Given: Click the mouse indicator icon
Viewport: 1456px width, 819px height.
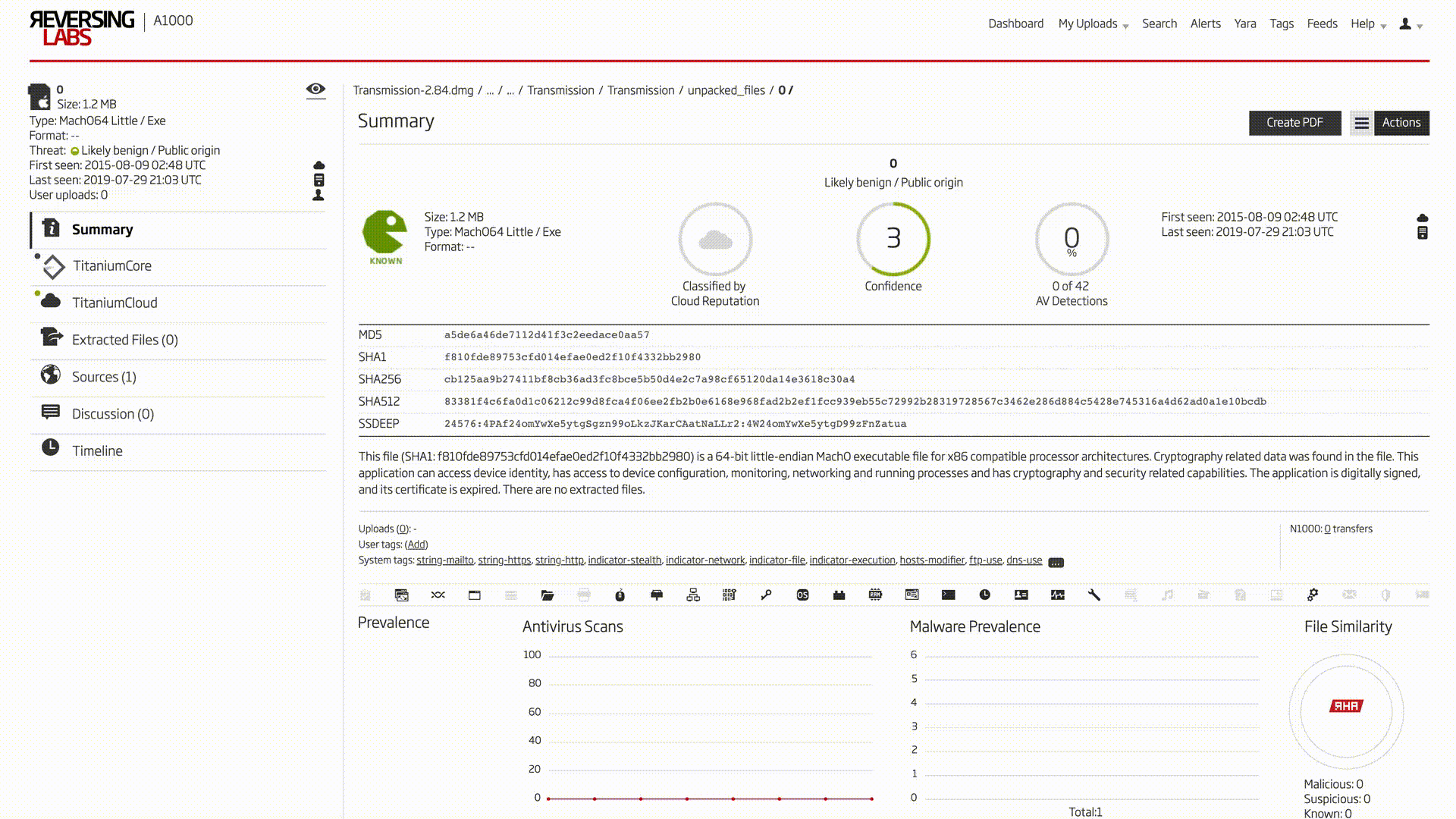Looking at the screenshot, I should [x=620, y=595].
